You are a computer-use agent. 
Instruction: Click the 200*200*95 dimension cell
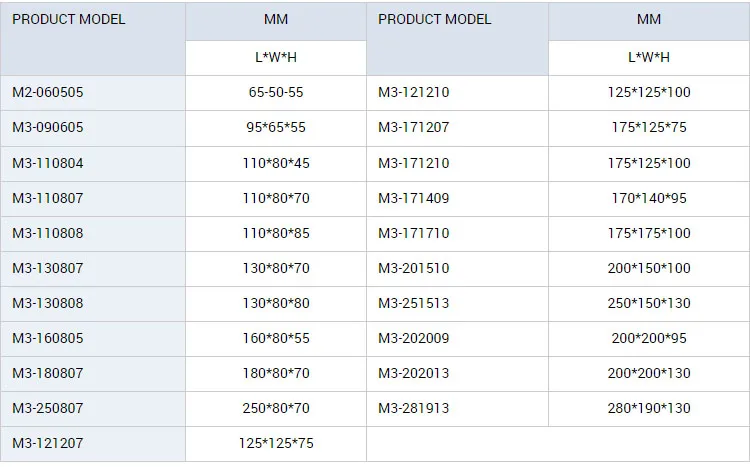tap(649, 338)
